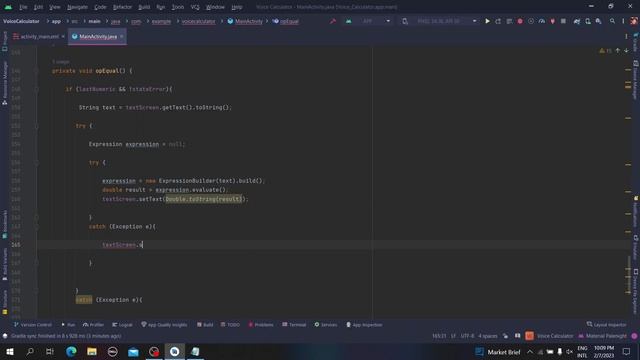
Task: Open the Refactor menu
Action: pyautogui.click(x=122, y=7)
